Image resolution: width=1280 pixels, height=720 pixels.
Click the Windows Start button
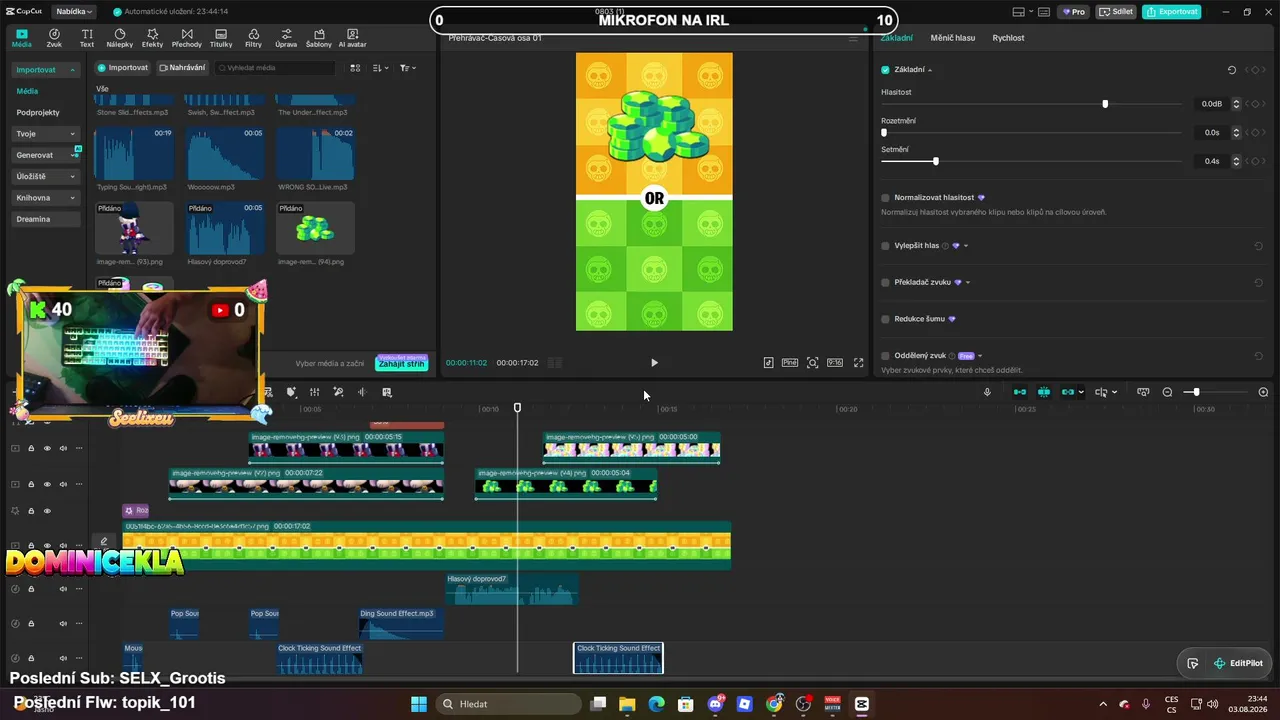tap(419, 704)
